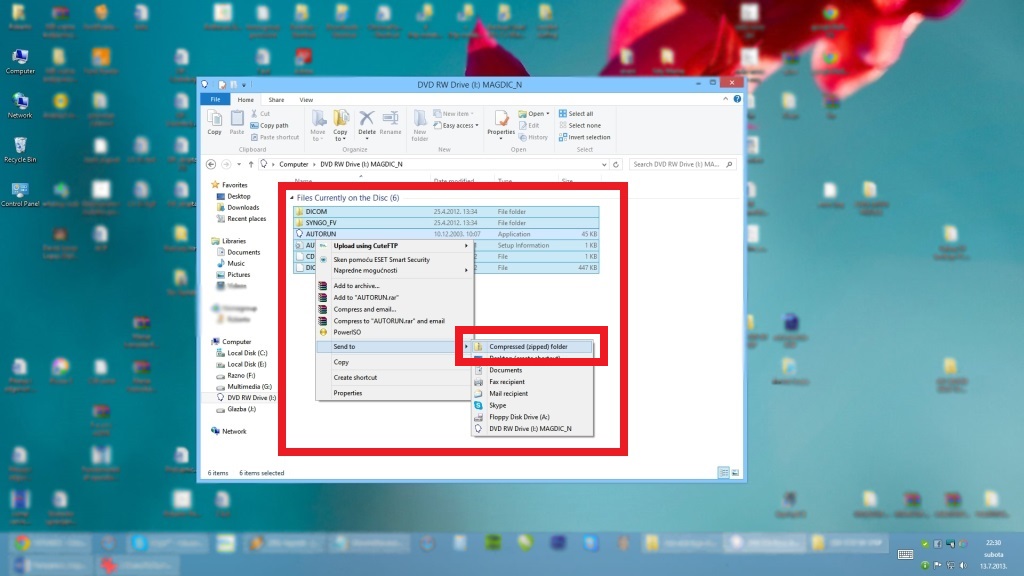Switch to the large icons view in status bar
This screenshot has height=576, width=1024.
(735, 472)
